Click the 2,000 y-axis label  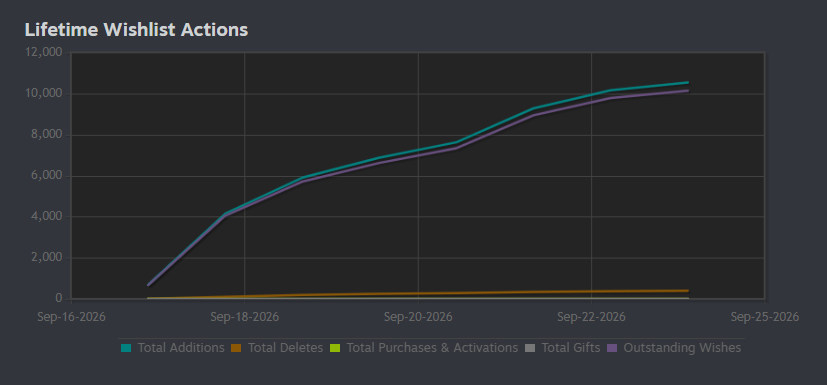point(46,258)
